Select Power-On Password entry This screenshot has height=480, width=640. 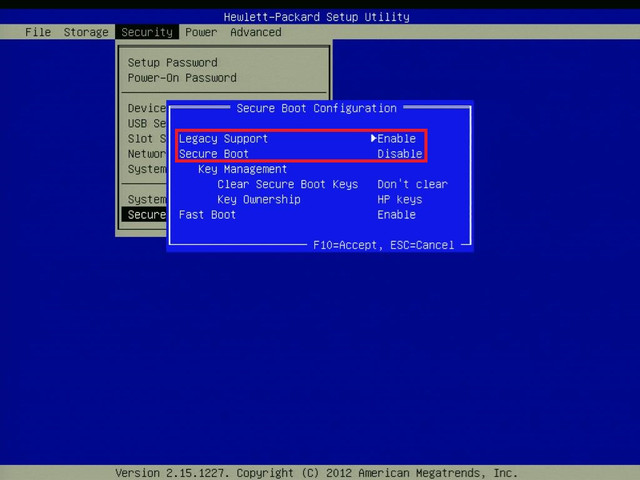pos(182,78)
